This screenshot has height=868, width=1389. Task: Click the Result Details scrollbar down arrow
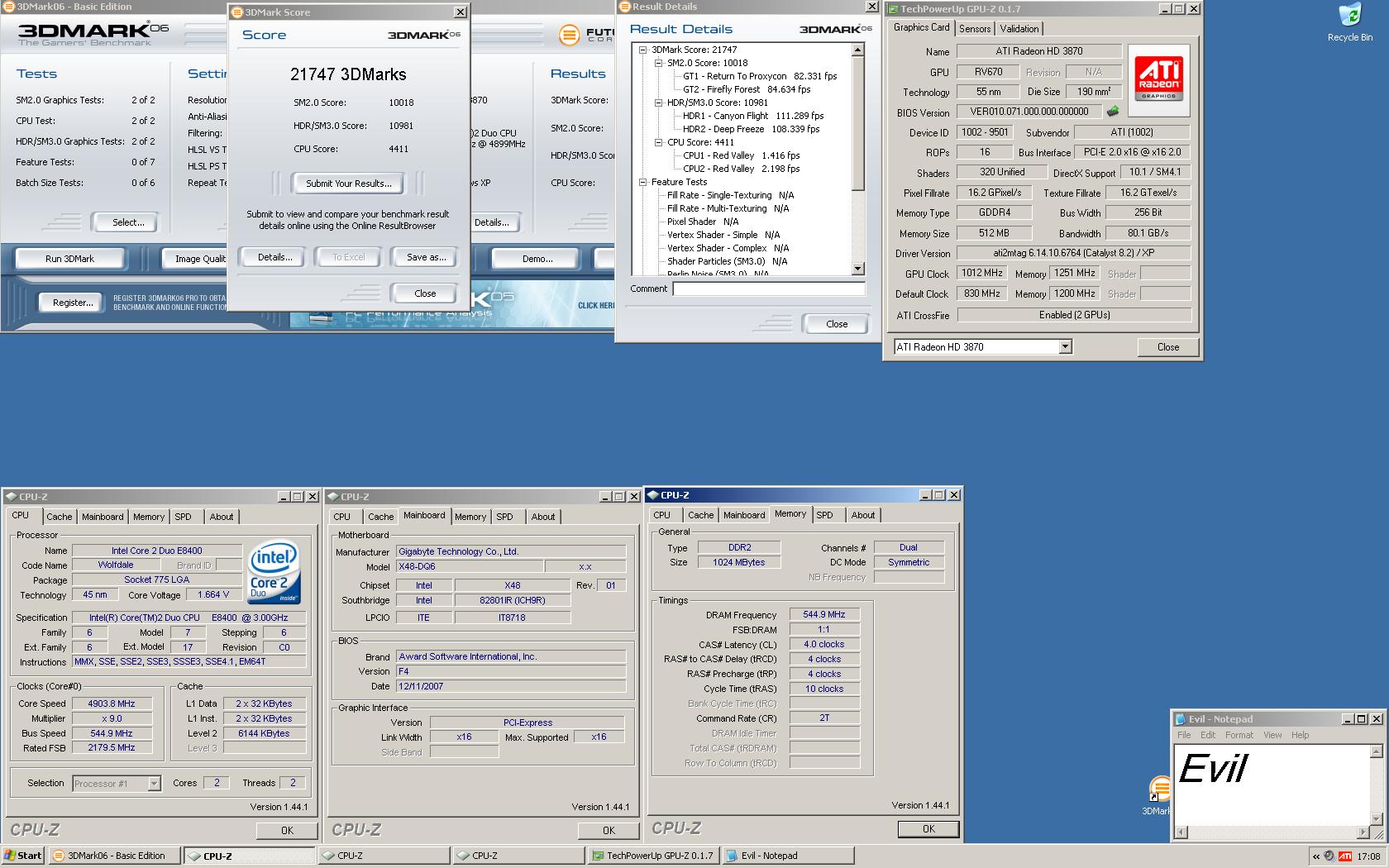[857, 268]
